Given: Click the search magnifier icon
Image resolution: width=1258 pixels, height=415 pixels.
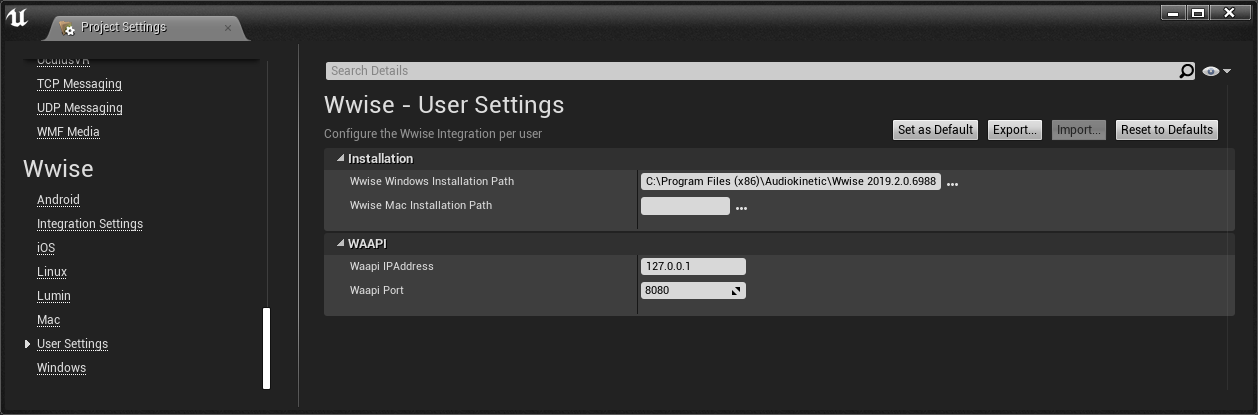Looking at the screenshot, I should [1186, 71].
